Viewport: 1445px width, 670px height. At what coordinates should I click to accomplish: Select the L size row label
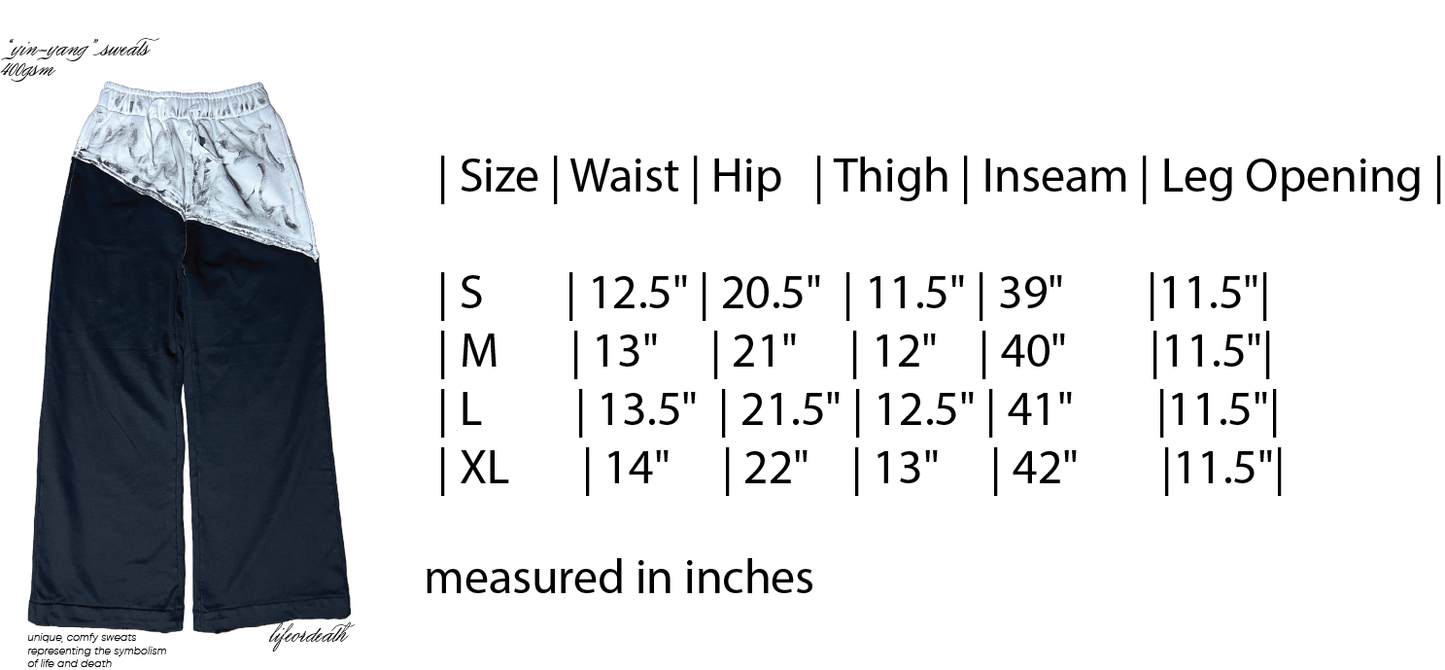pos(471,411)
